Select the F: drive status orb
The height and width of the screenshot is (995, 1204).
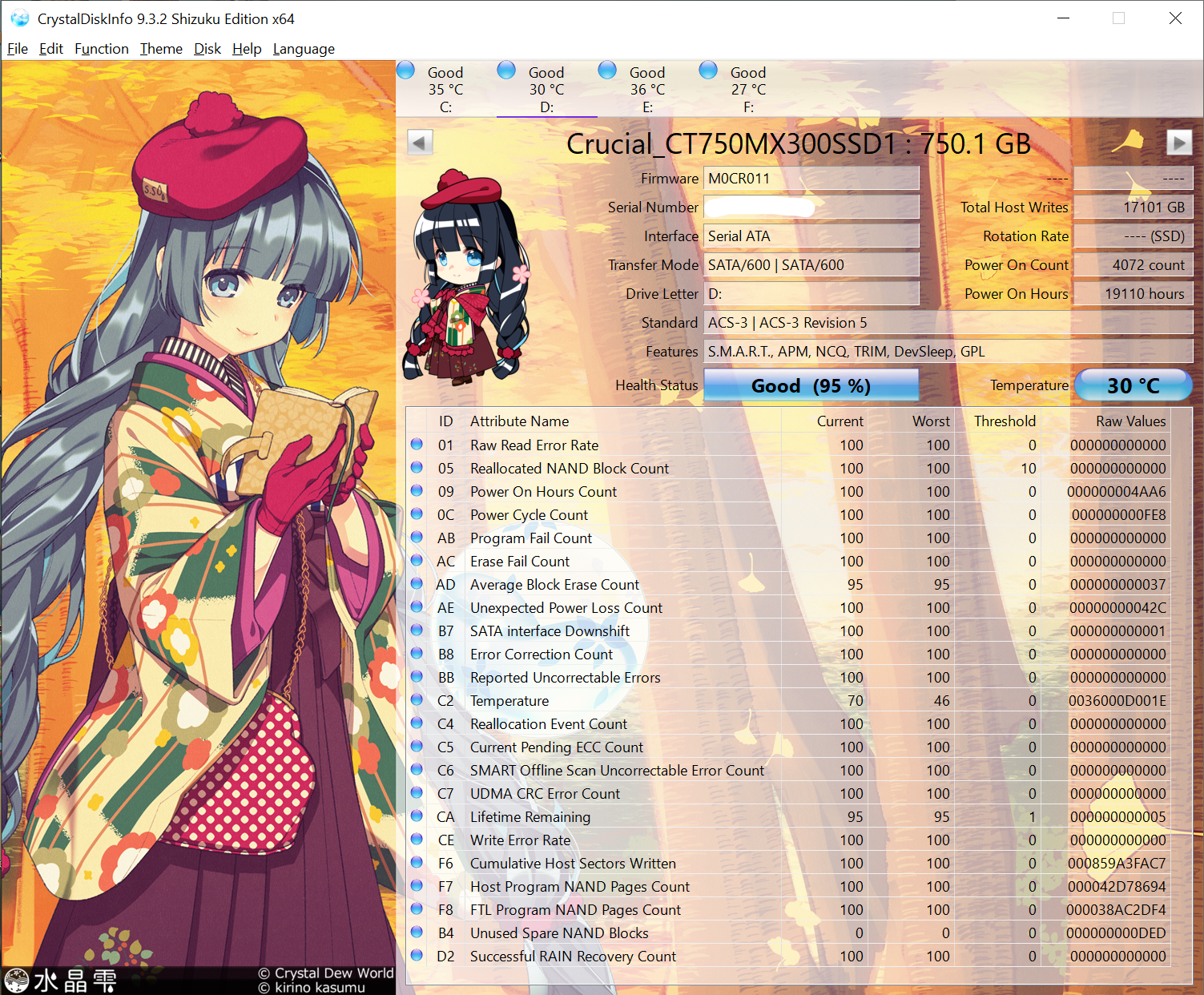tap(708, 70)
